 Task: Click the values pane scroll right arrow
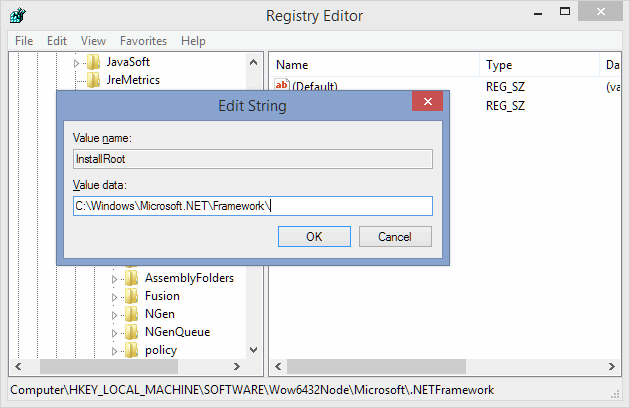pos(612,366)
